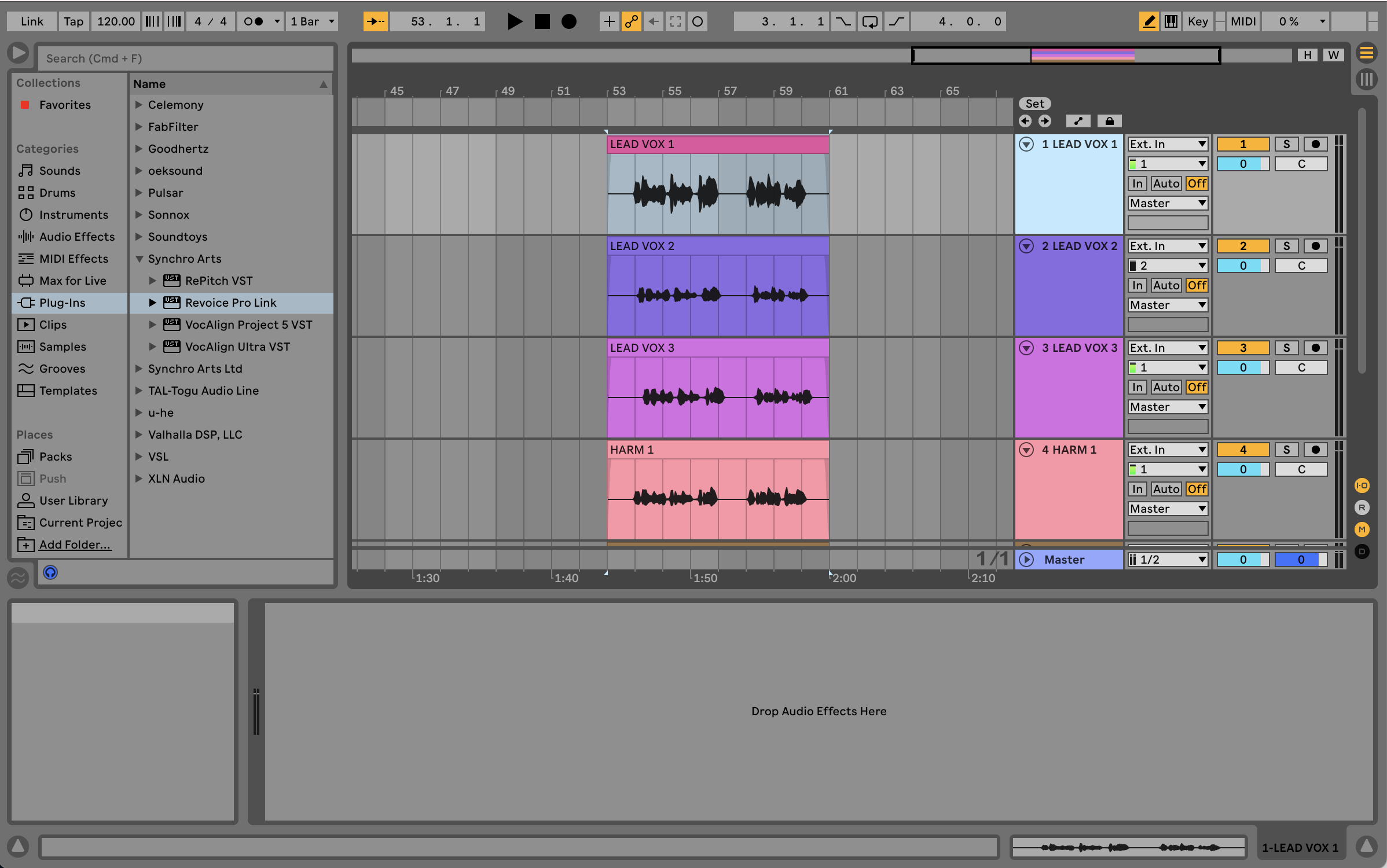1387x868 pixels.
Task: Solo the LEAD VOX 2 track
Action: click(x=1286, y=246)
